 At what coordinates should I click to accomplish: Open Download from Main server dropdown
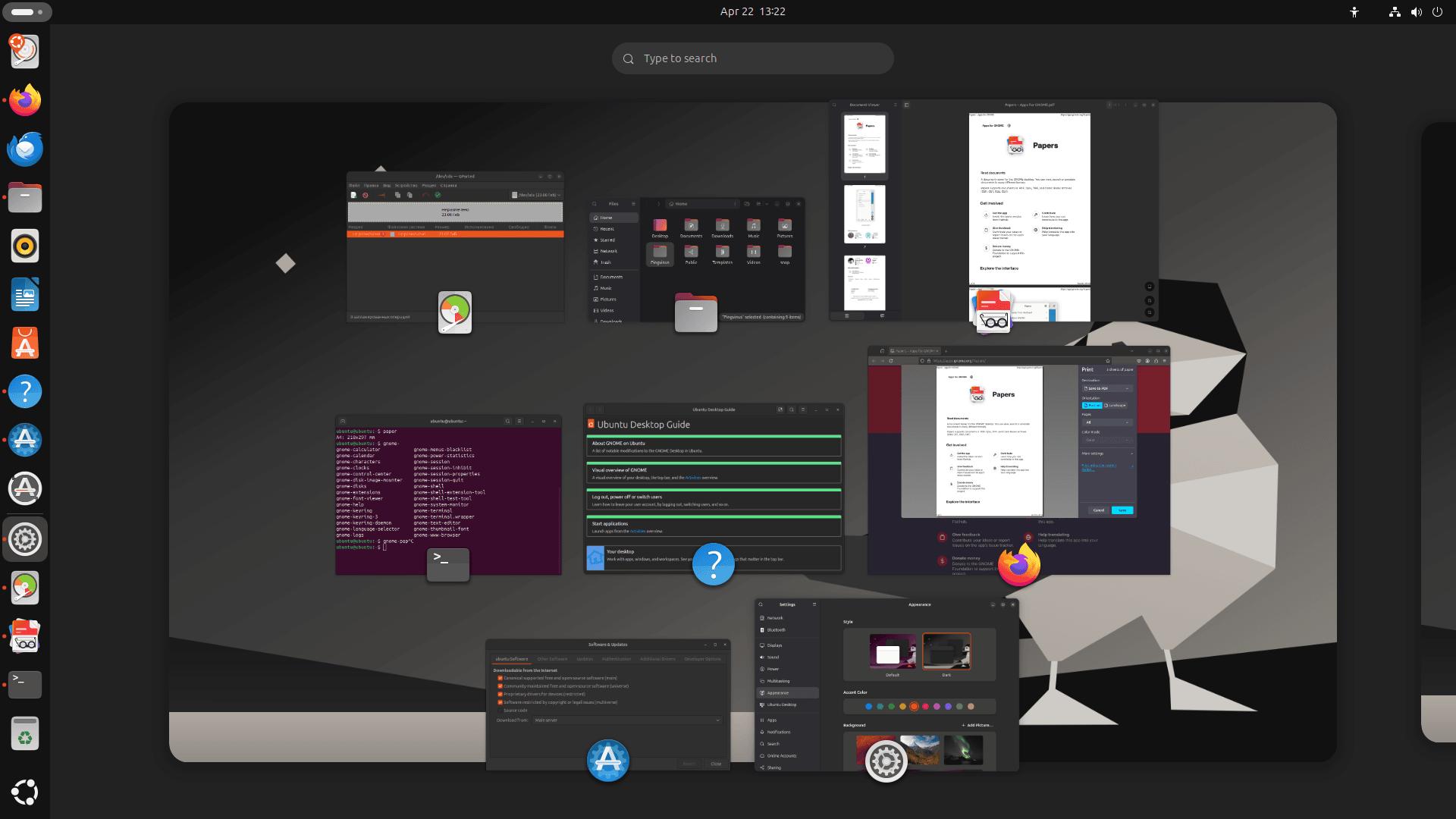coord(627,720)
